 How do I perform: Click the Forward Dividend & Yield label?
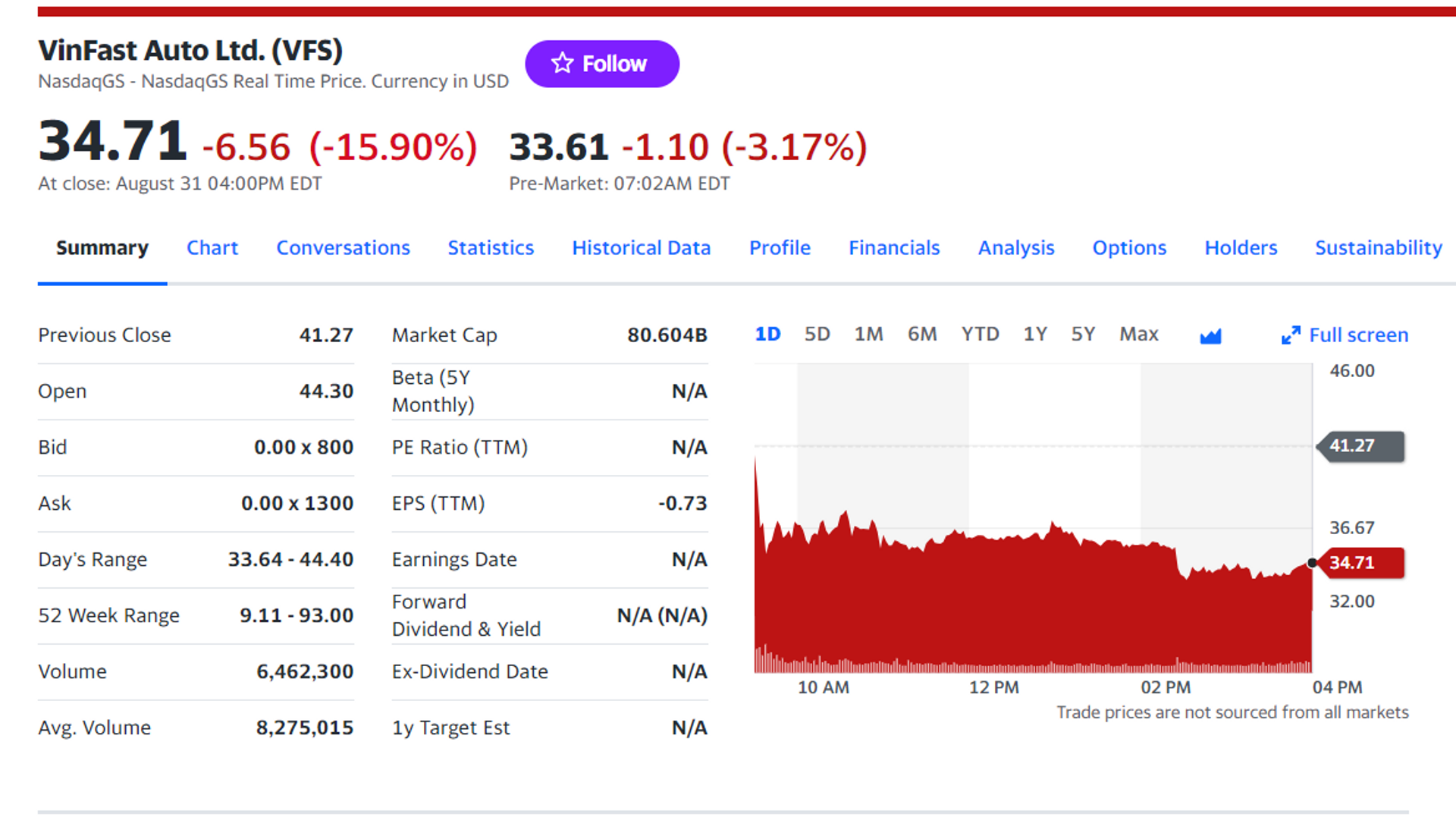[466, 615]
